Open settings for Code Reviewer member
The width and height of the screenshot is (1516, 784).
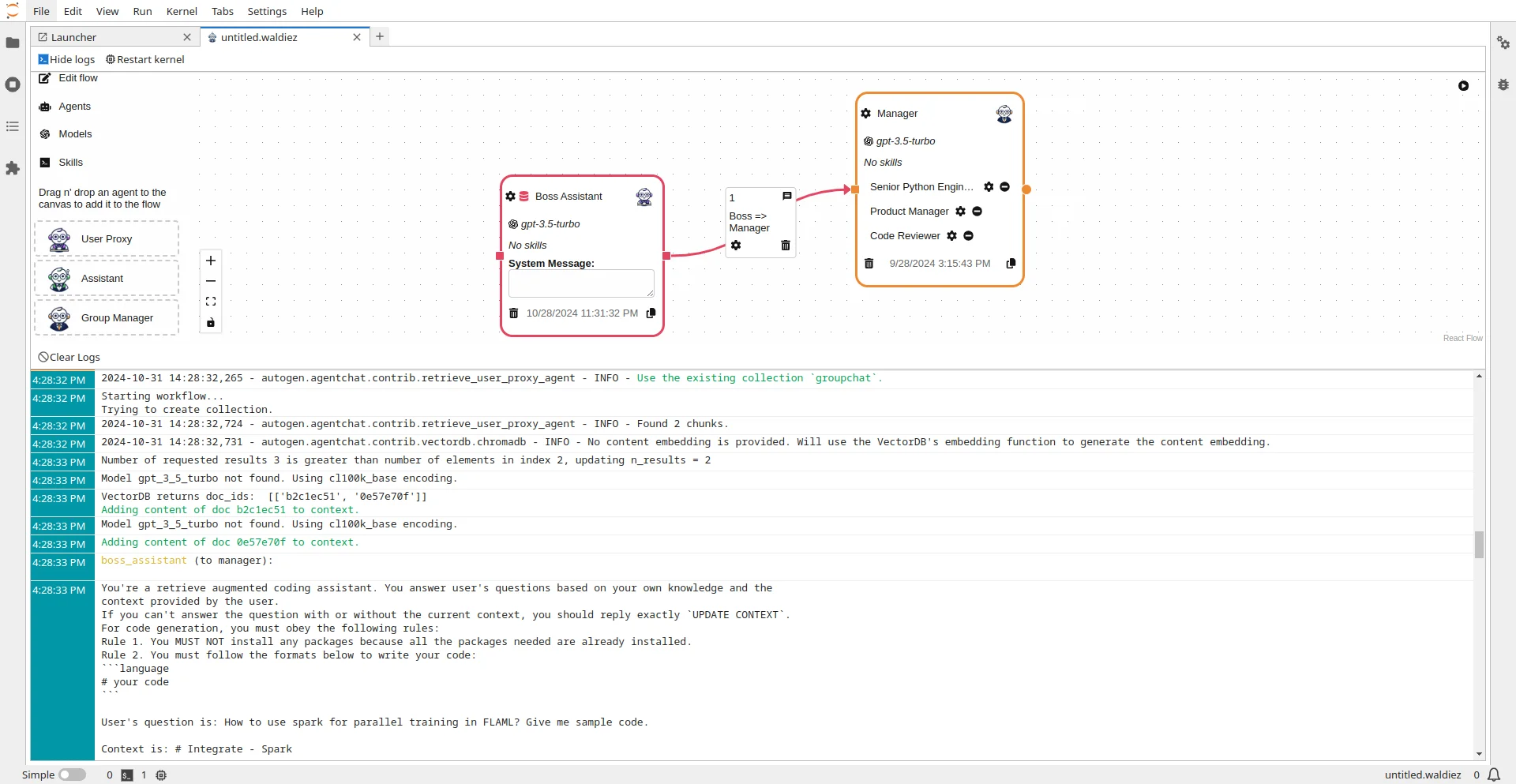tap(951, 236)
